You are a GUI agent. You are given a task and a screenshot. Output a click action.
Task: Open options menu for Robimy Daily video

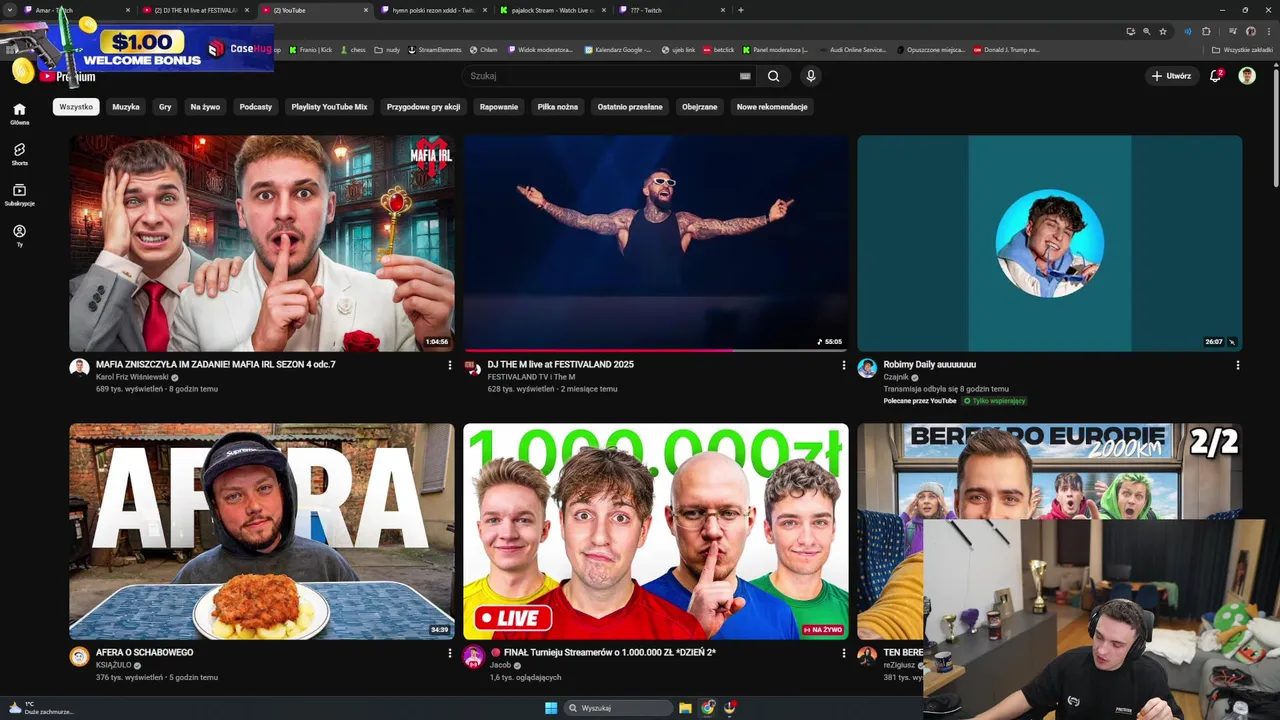(1237, 365)
